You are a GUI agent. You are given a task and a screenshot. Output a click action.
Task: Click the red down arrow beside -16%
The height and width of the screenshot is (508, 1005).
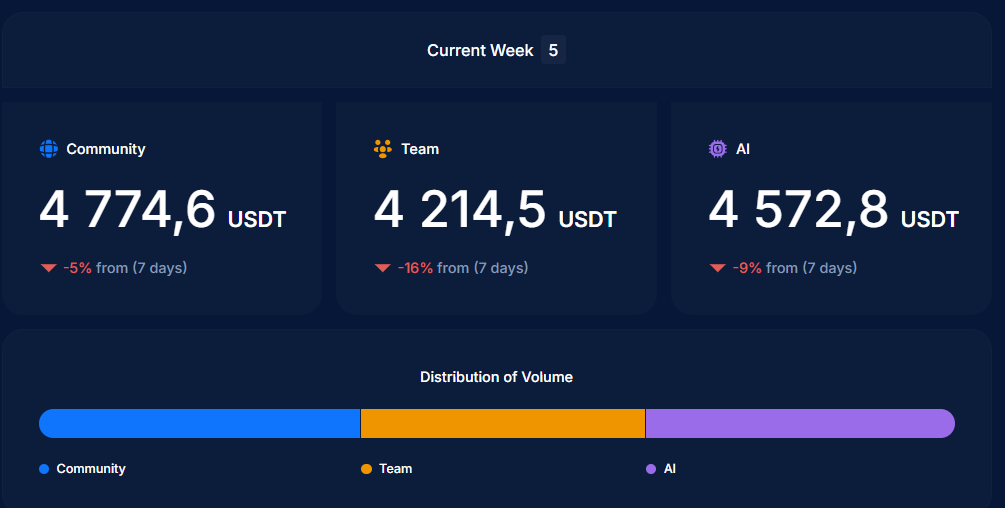click(382, 268)
